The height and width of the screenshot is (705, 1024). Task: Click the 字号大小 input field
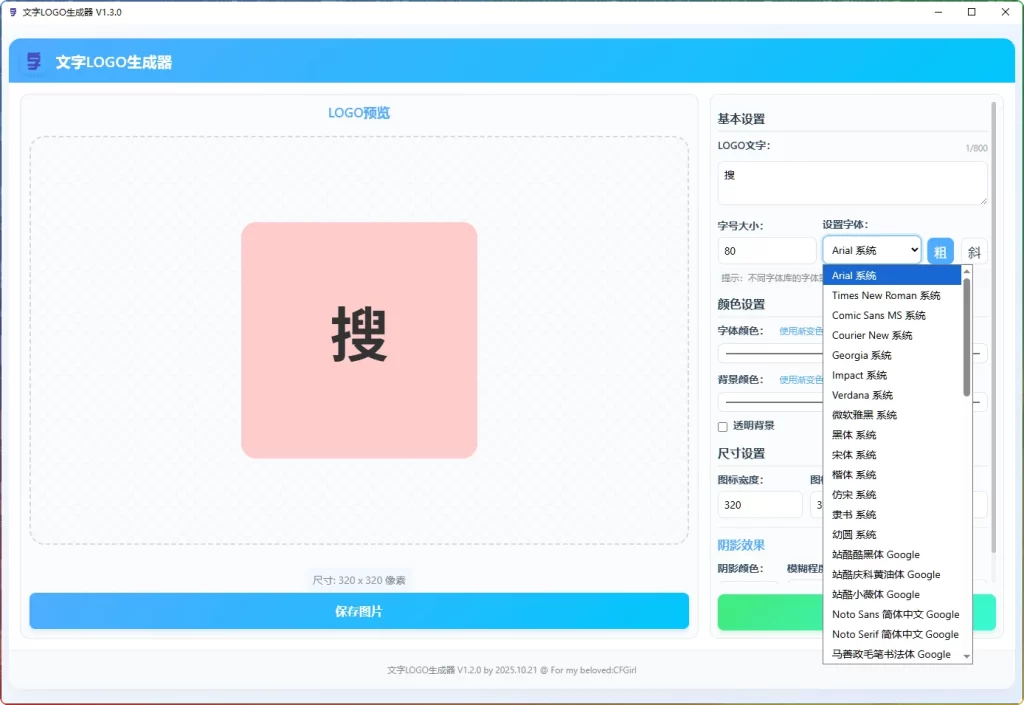[x=766, y=251]
